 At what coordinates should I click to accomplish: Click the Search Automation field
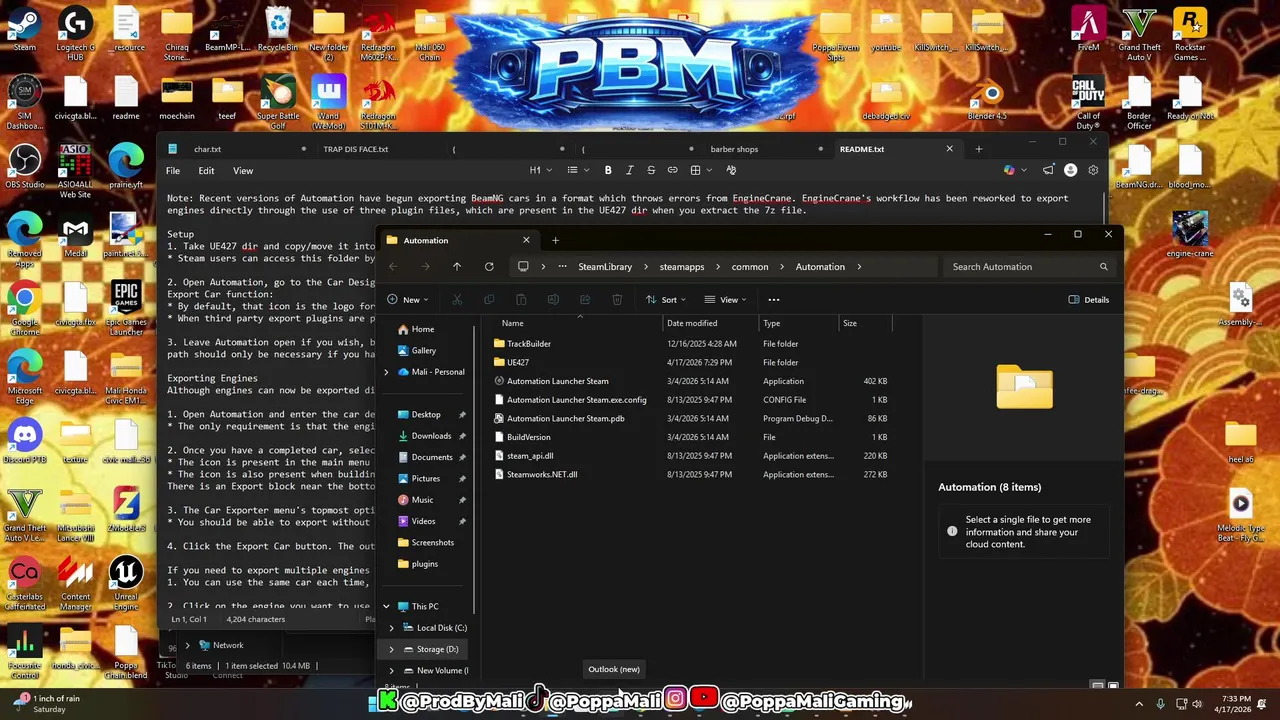[1028, 267]
